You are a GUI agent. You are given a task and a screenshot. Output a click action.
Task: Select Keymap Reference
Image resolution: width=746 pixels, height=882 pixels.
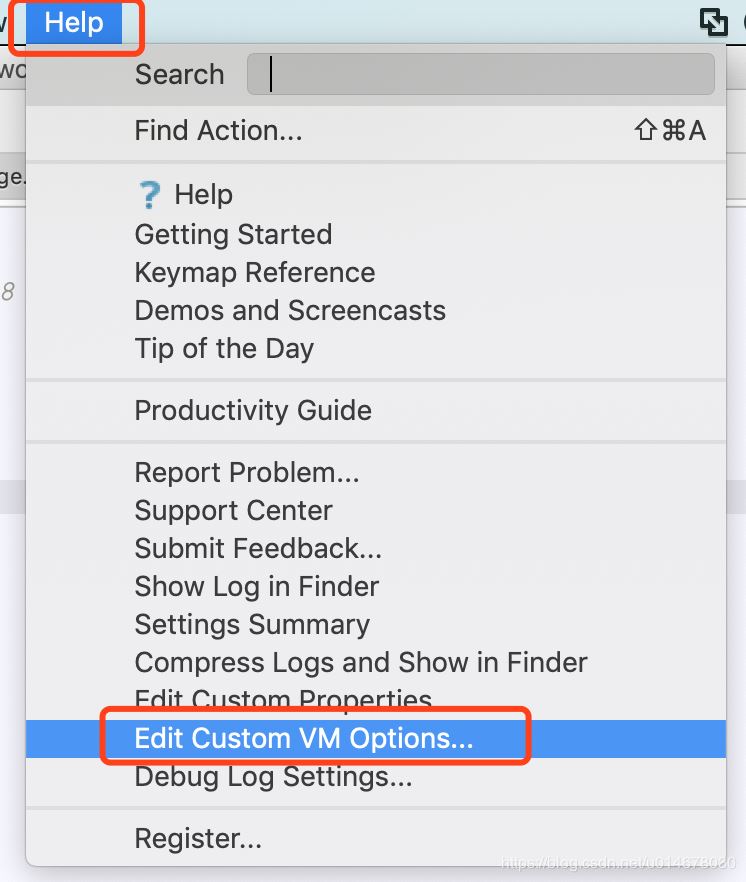pos(255,272)
